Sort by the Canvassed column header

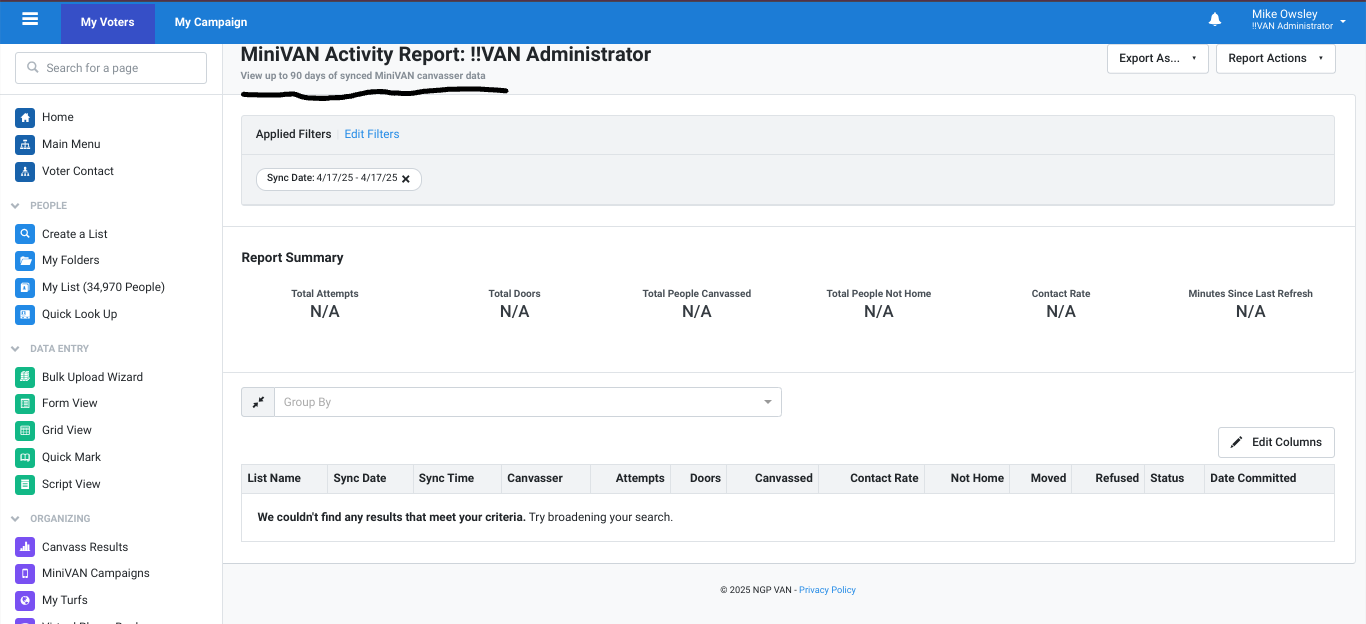(784, 478)
